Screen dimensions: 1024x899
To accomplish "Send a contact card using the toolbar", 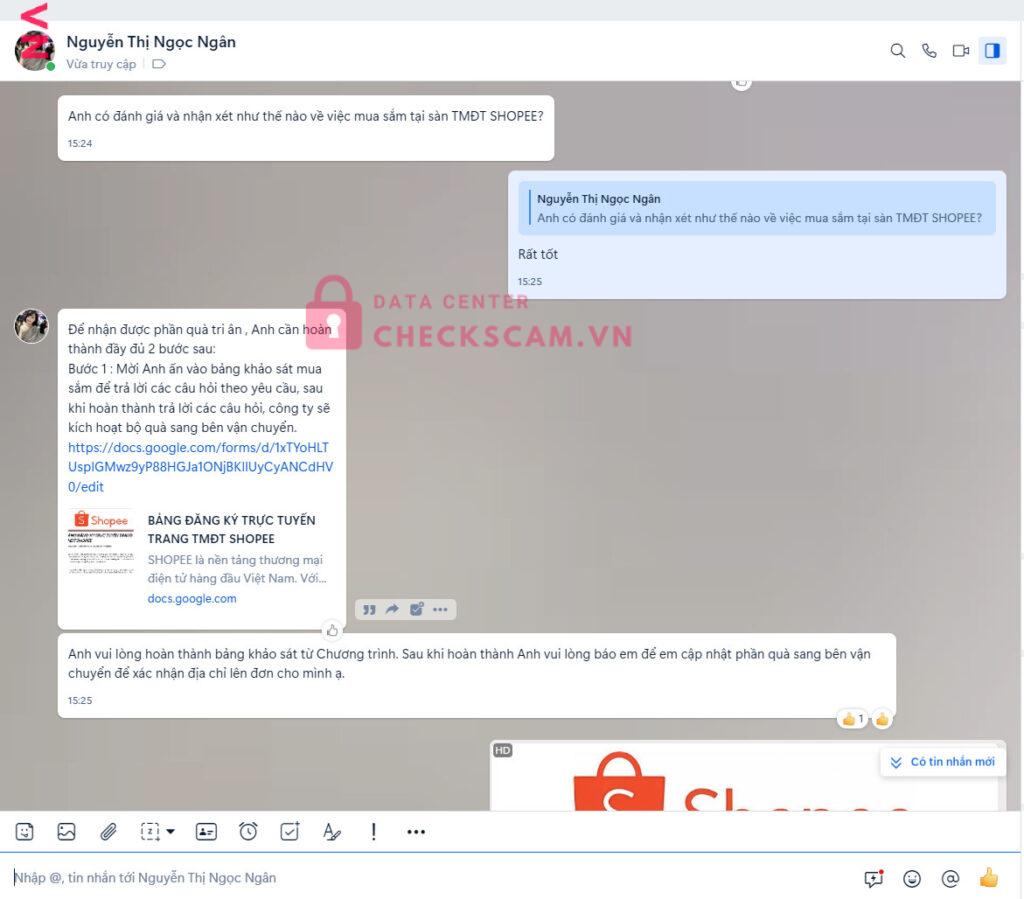I will [206, 831].
